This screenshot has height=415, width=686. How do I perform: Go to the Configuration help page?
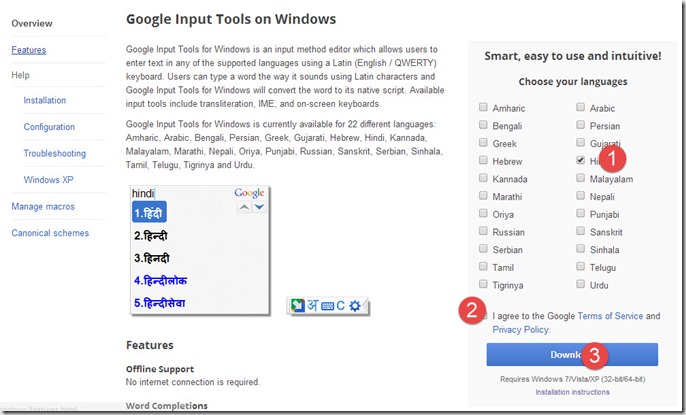tap(49, 127)
